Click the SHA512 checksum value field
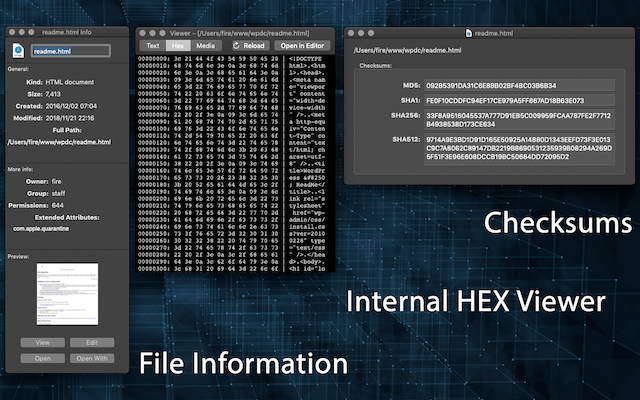Image resolution: width=640 pixels, height=400 pixels. point(519,148)
